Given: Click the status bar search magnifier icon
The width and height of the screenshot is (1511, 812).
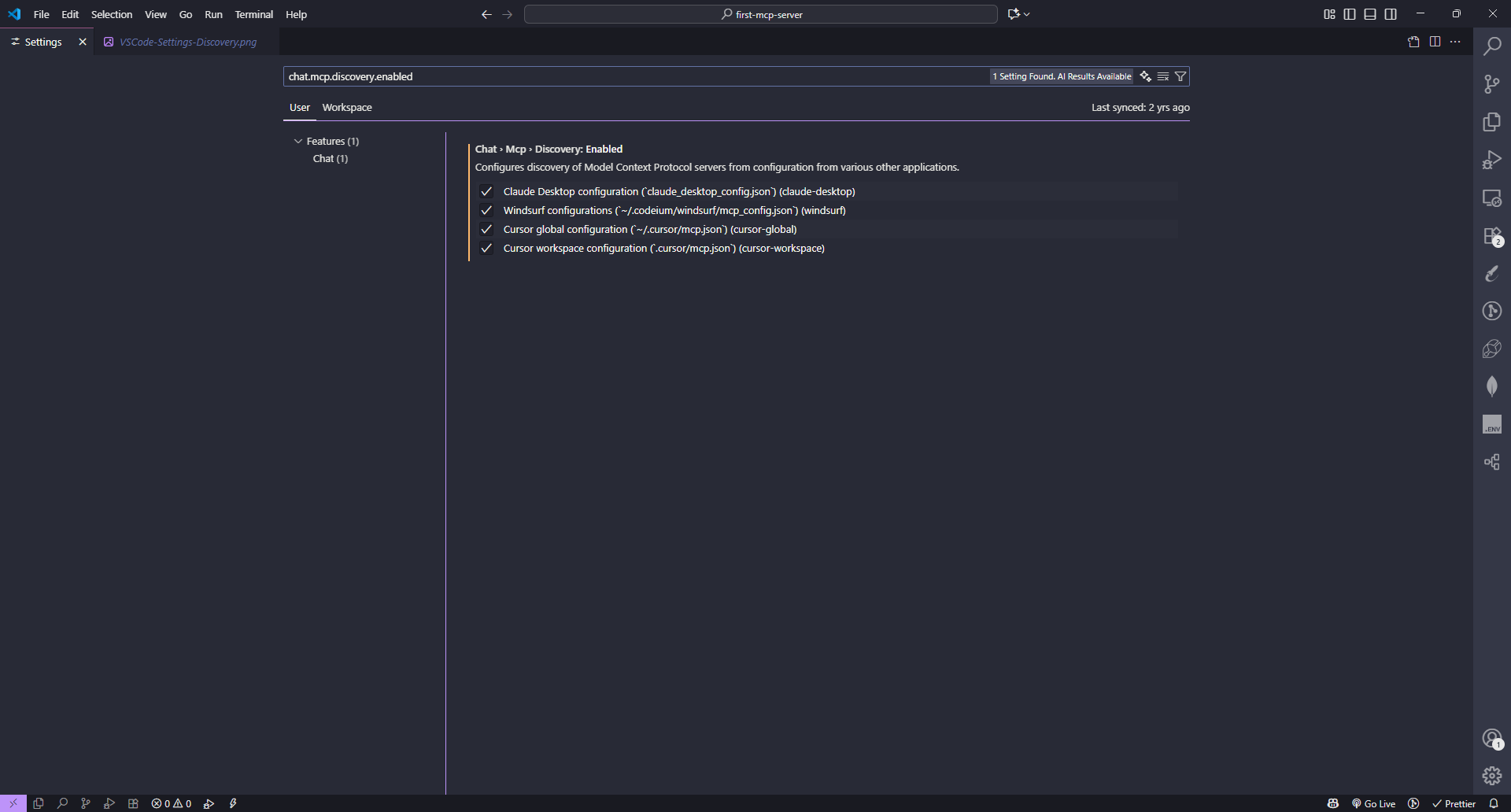Looking at the screenshot, I should [62, 803].
